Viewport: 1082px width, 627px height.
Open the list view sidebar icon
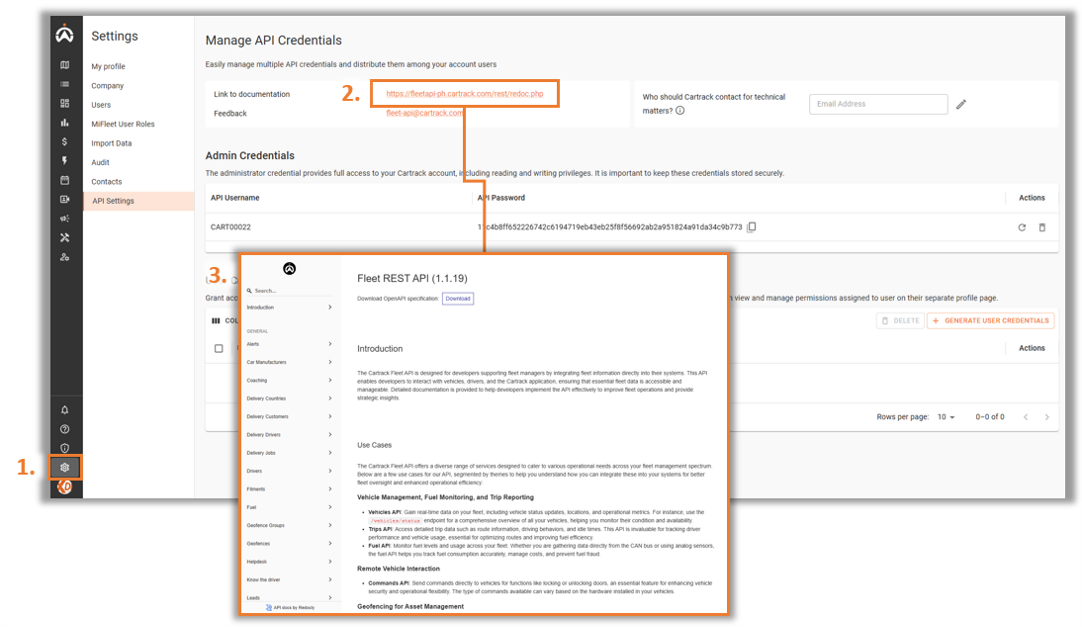(65, 84)
